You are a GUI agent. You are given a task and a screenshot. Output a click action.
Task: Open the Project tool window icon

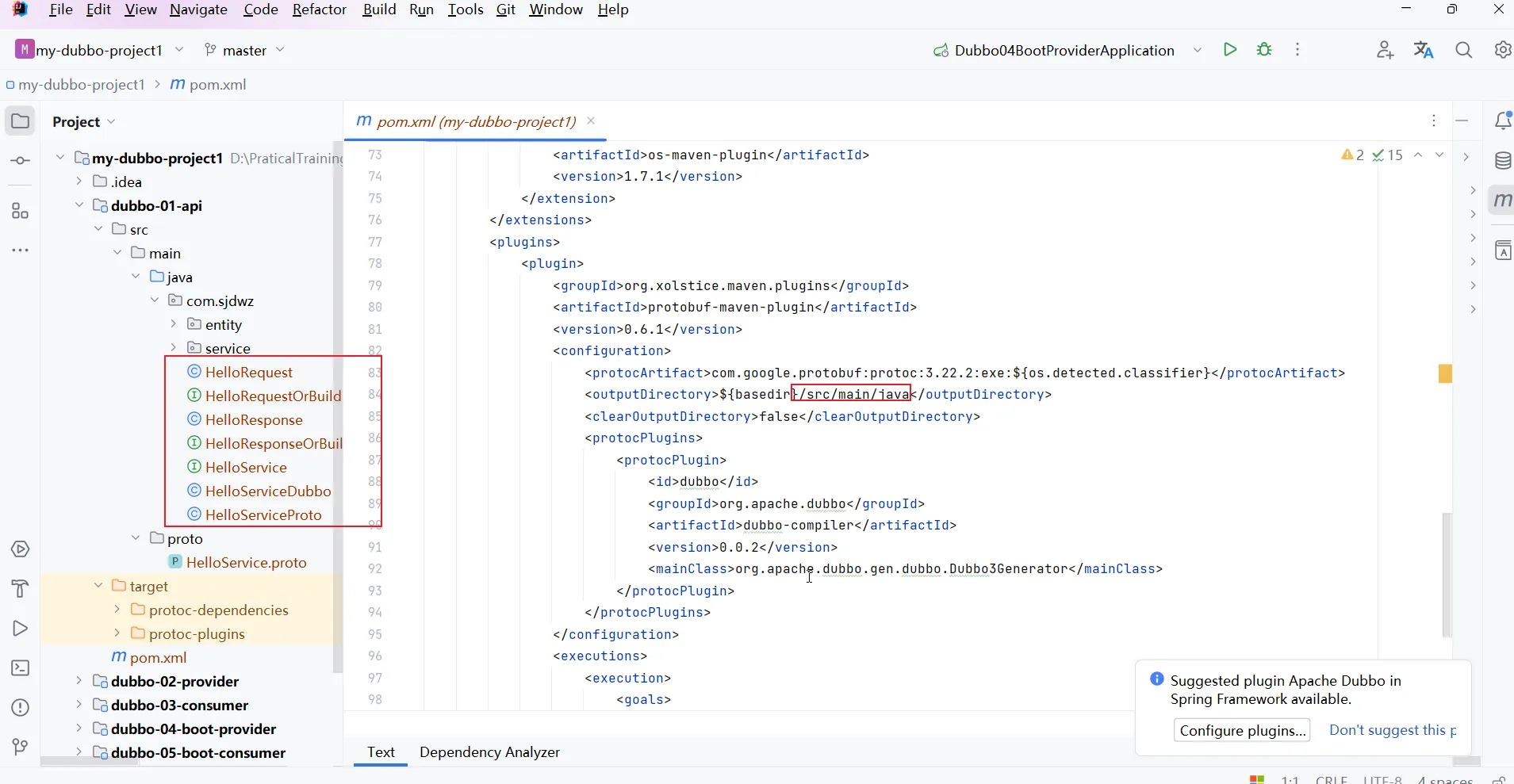tap(21, 121)
